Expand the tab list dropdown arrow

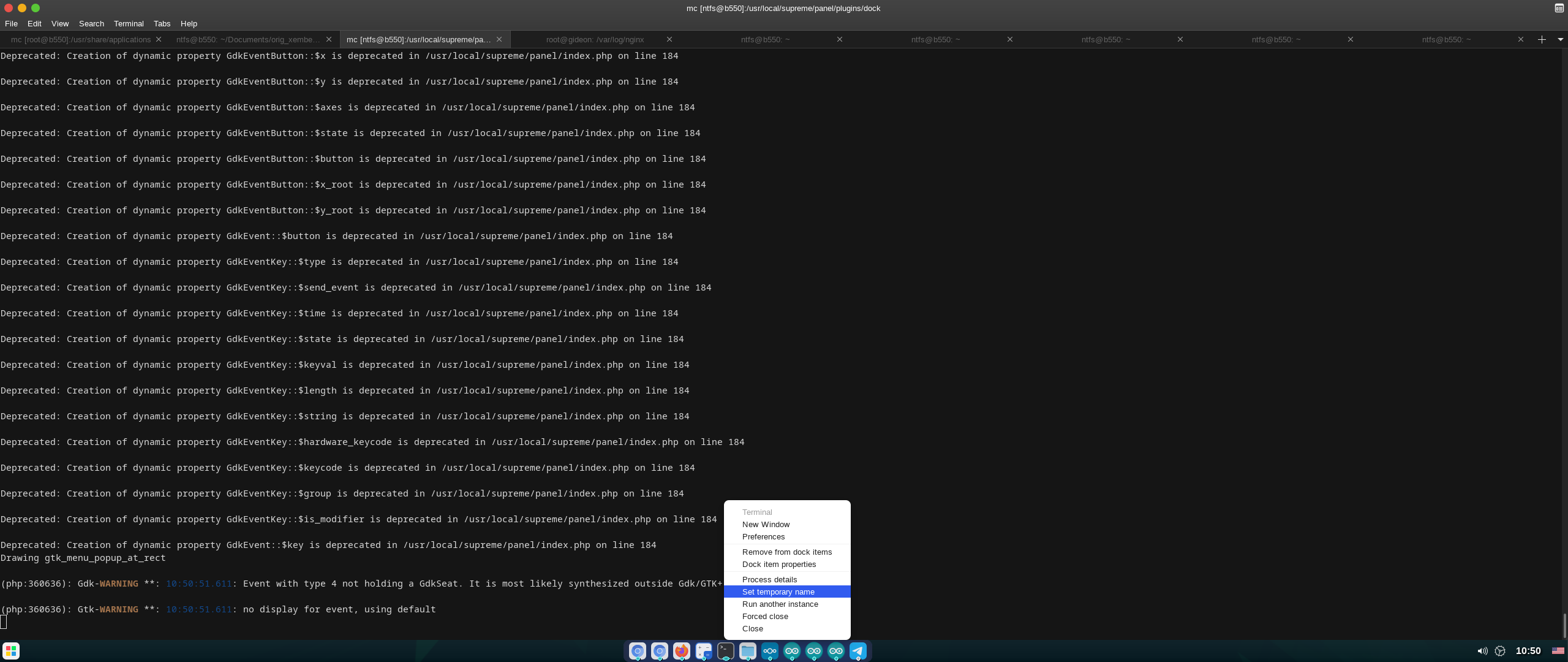(x=1560, y=39)
